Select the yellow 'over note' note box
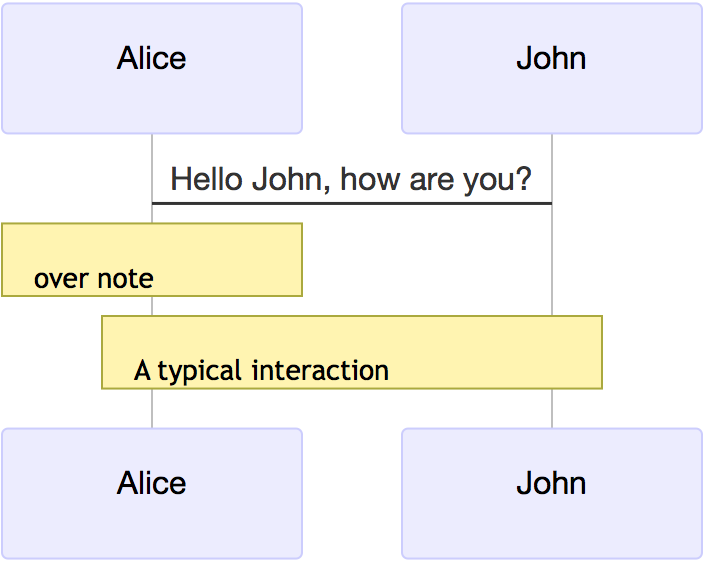Screen dimensions: 706x564 coord(152,260)
